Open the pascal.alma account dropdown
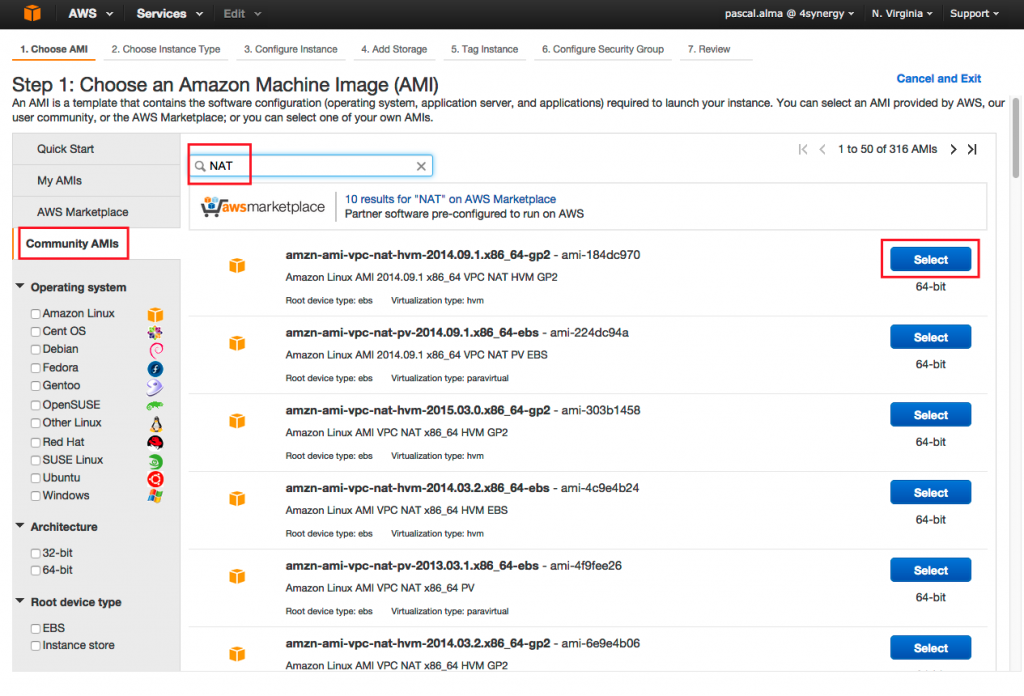Viewport: 1024px width, 696px height. (x=789, y=13)
